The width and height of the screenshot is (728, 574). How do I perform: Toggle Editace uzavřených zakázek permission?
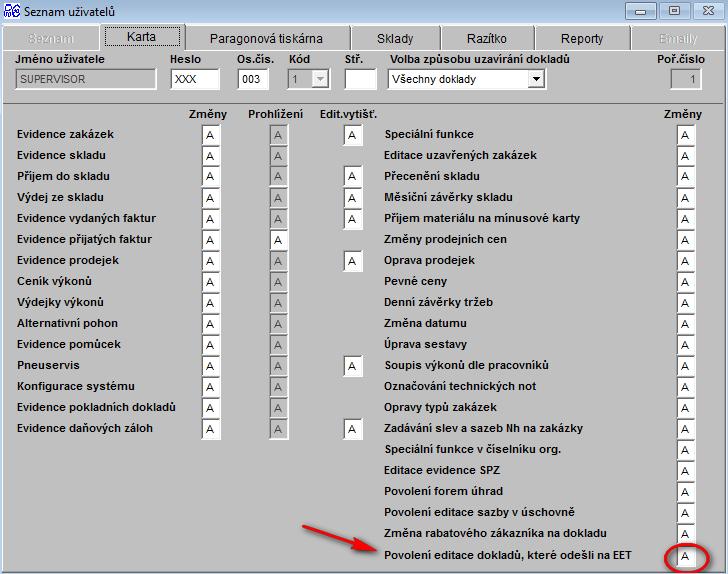(685, 156)
